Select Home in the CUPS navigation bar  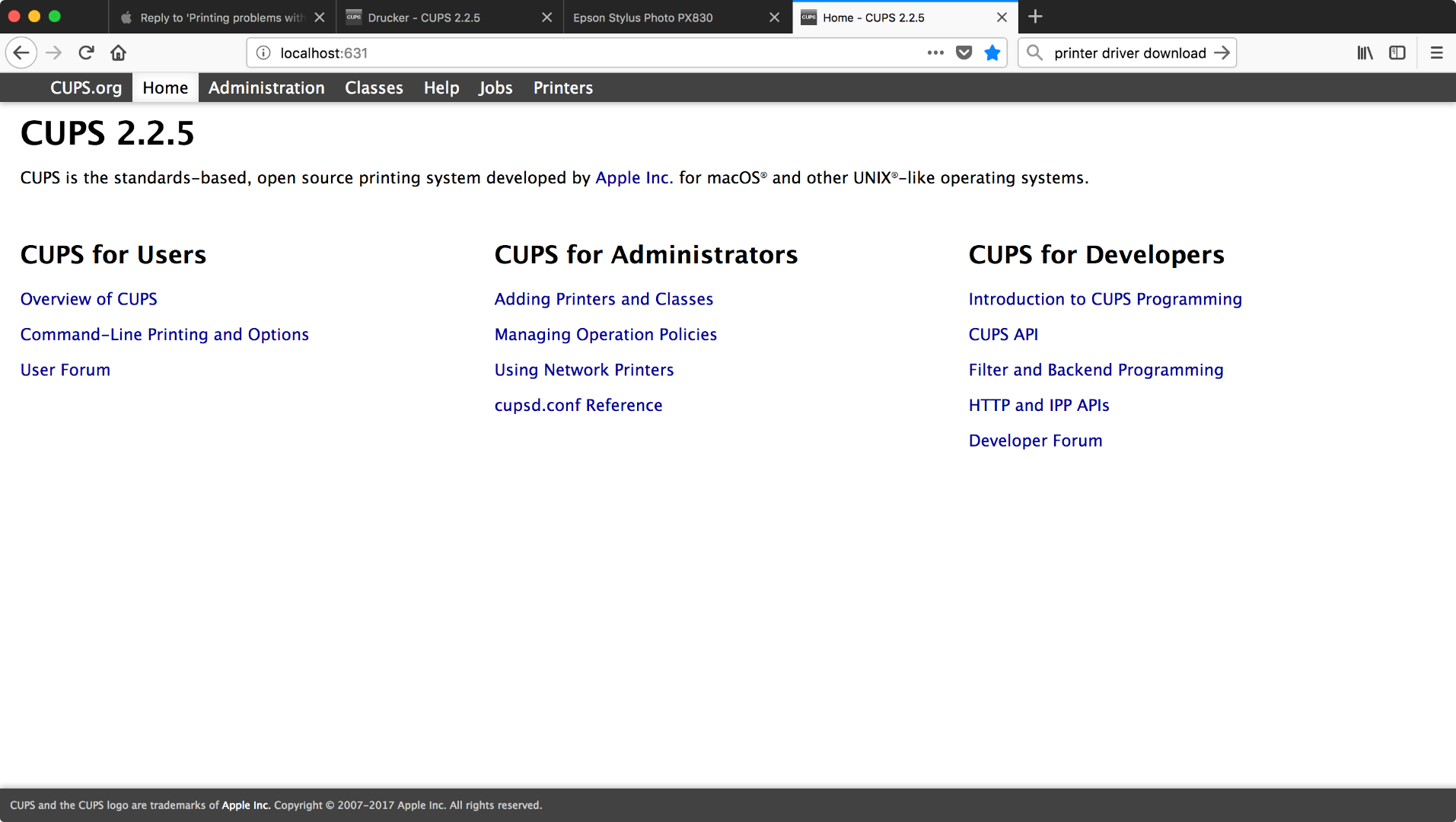[x=165, y=88]
